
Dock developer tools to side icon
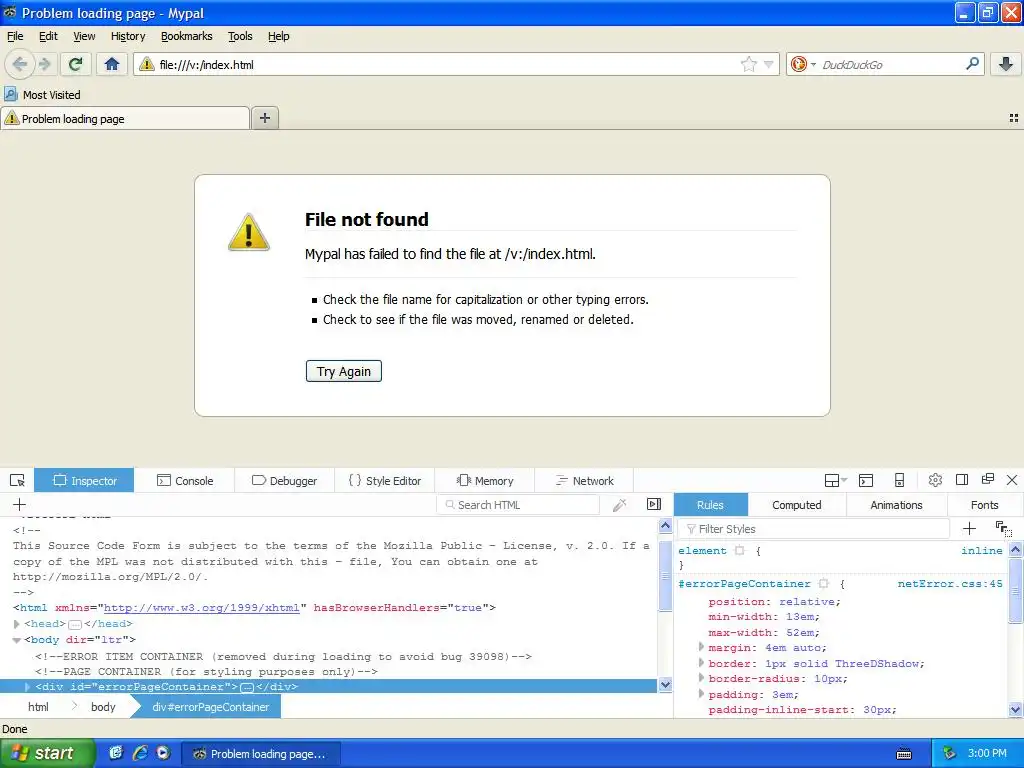point(961,480)
